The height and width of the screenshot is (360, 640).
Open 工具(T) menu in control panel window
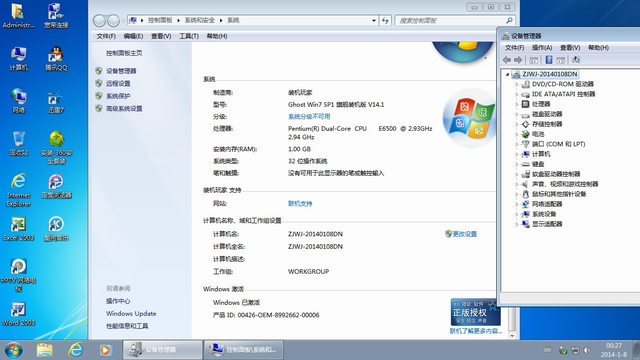pyautogui.click(x=189, y=36)
